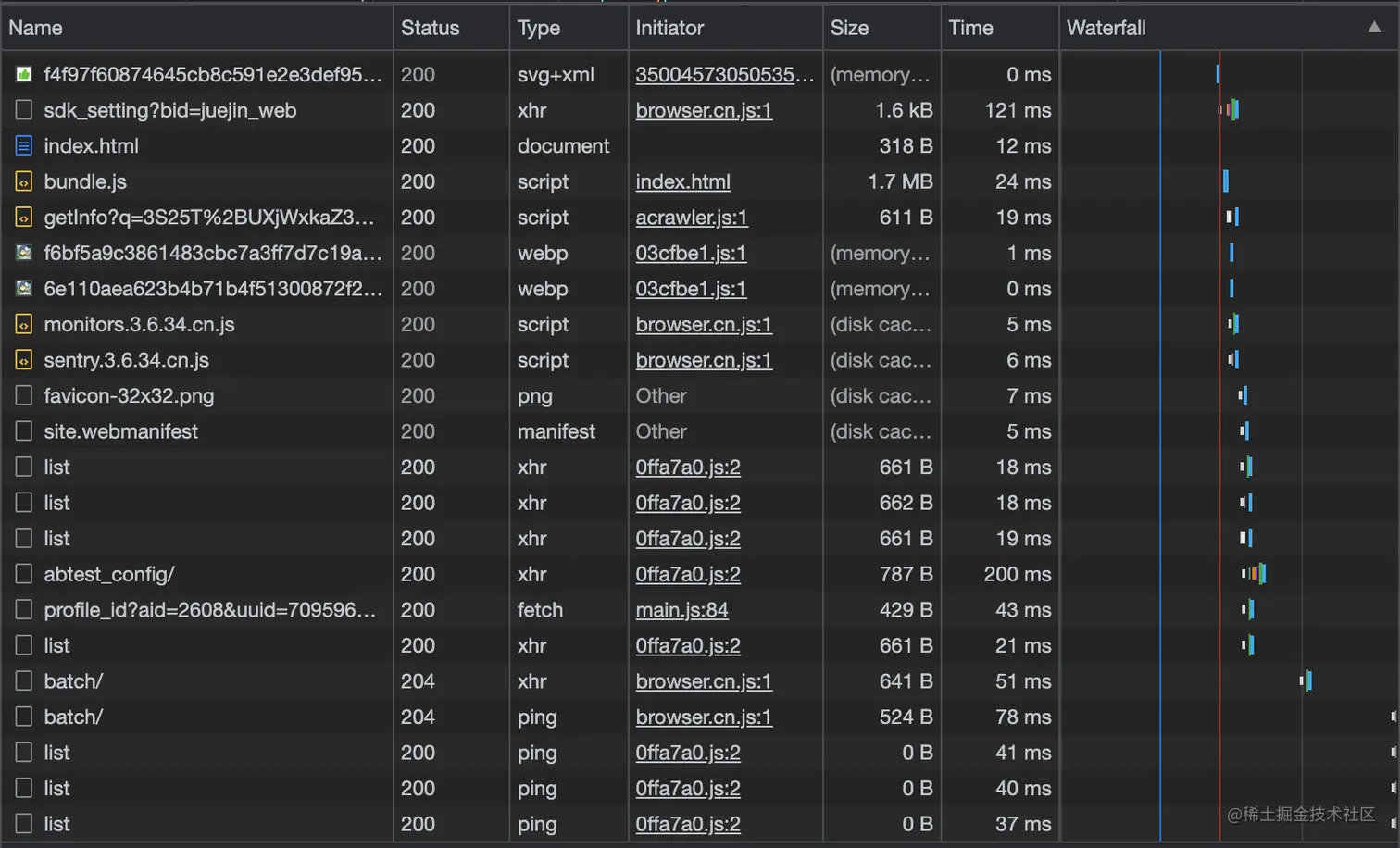Viewport: 1400px width, 848px height.
Task: Click the blue document icon beside the index.html request
Action: (24, 145)
